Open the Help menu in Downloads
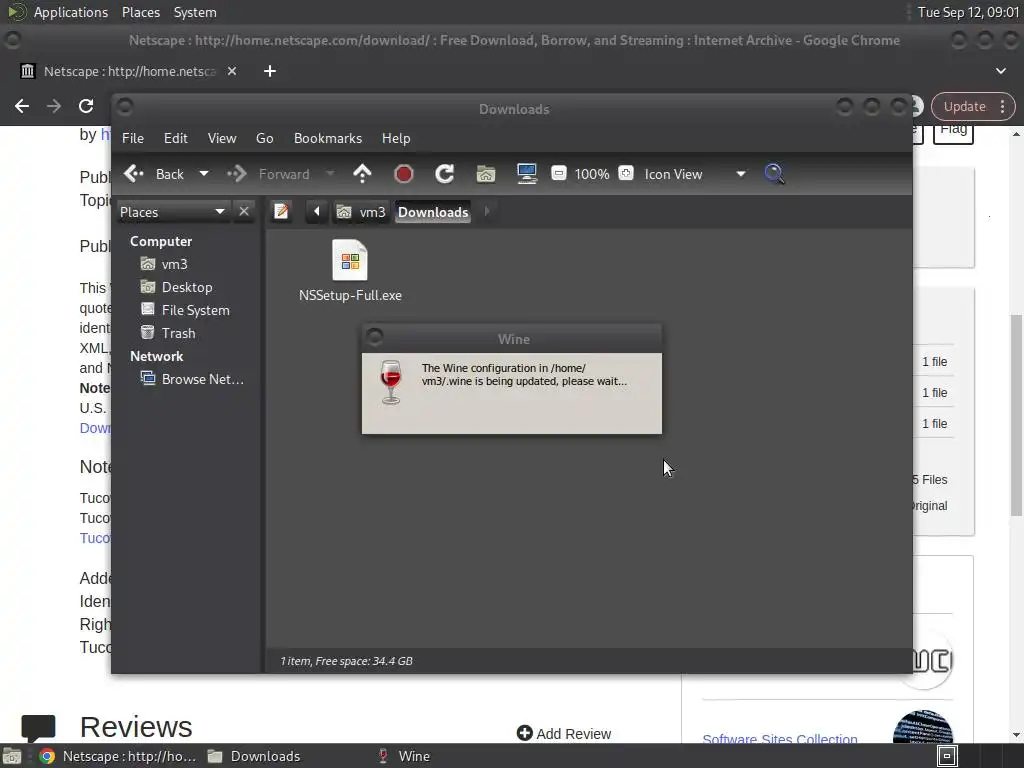Image resolution: width=1024 pixels, height=768 pixels. (396, 138)
